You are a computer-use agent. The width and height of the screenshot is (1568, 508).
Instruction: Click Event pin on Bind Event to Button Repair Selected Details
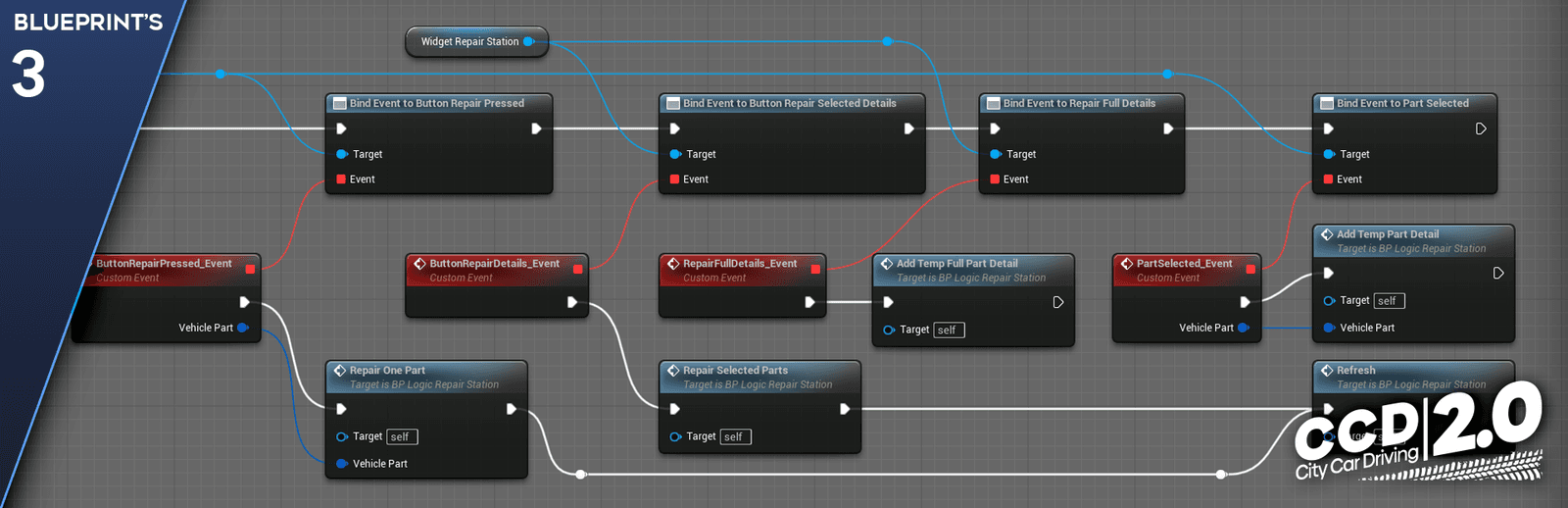674,179
